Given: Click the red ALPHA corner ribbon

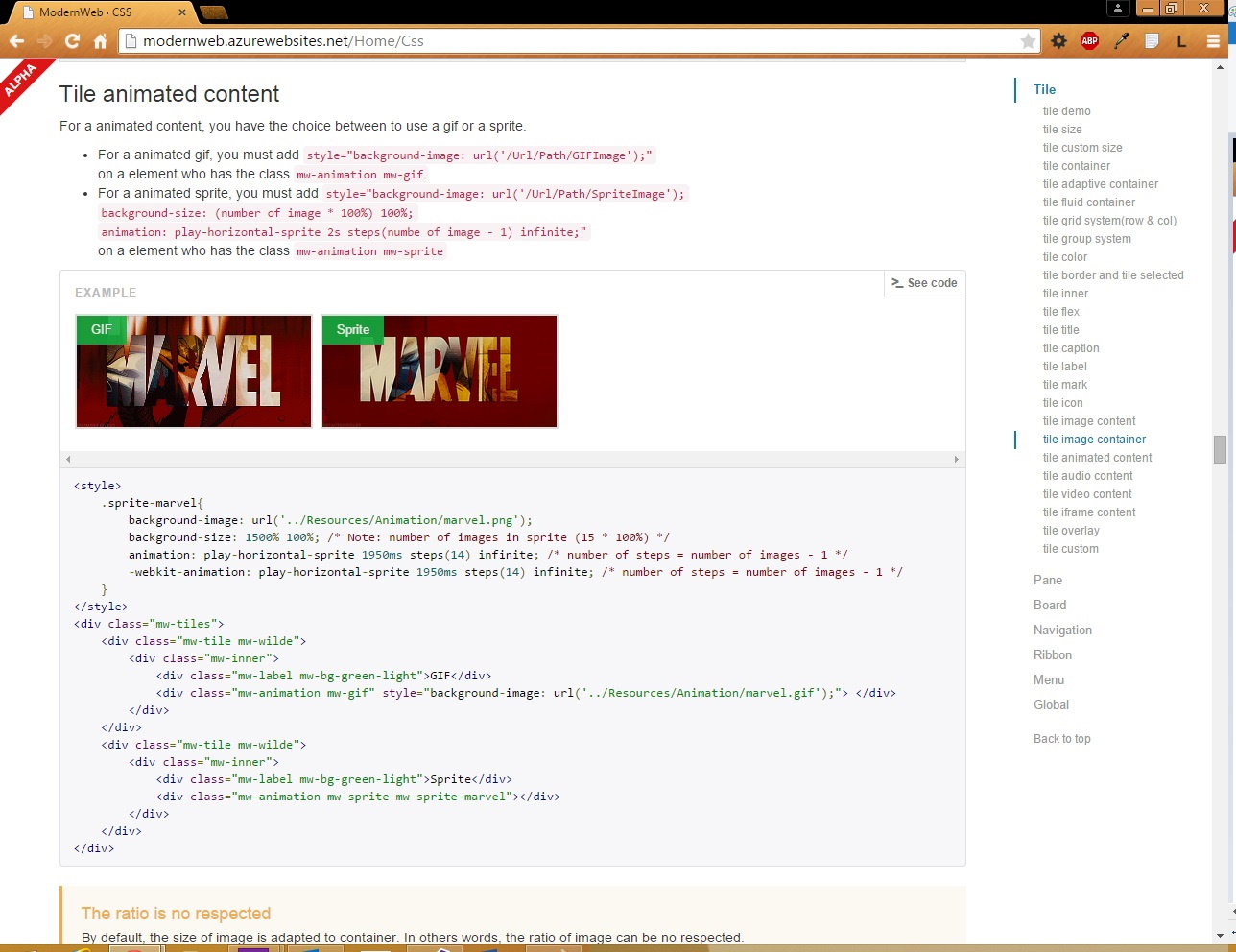Looking at the screenshot, I should point(19,81).
